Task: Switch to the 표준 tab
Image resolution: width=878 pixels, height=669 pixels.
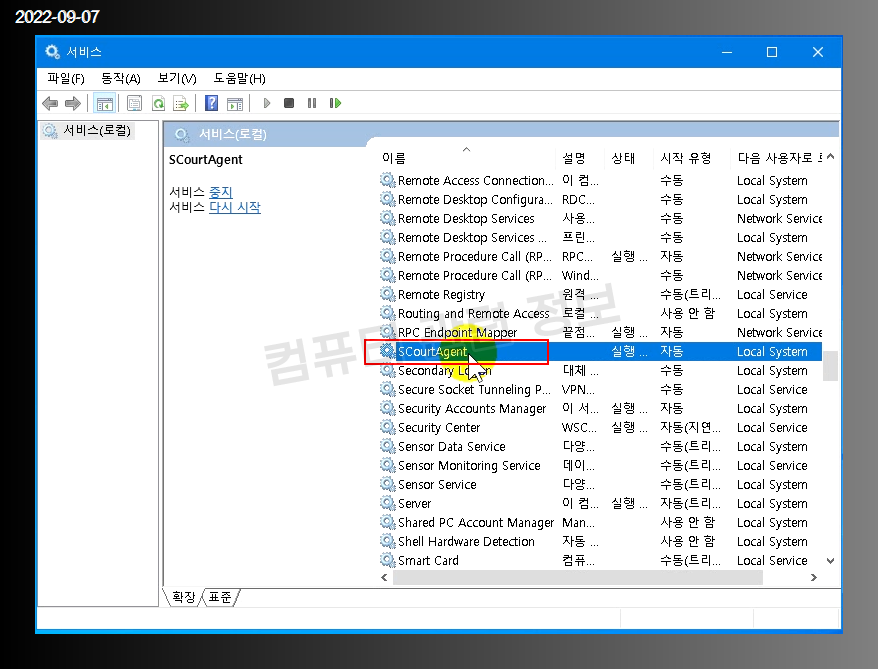Action: (220, 597)
